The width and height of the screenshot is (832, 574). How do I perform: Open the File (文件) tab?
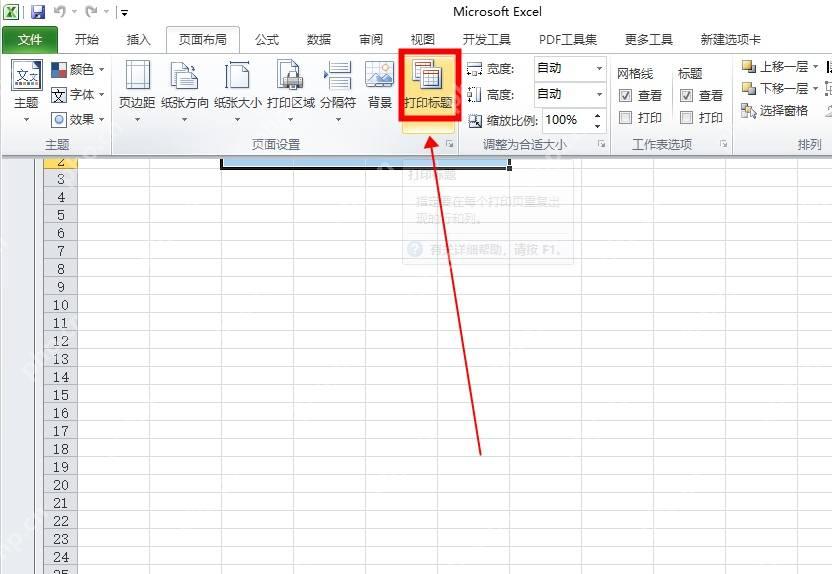tap(30, 40)
